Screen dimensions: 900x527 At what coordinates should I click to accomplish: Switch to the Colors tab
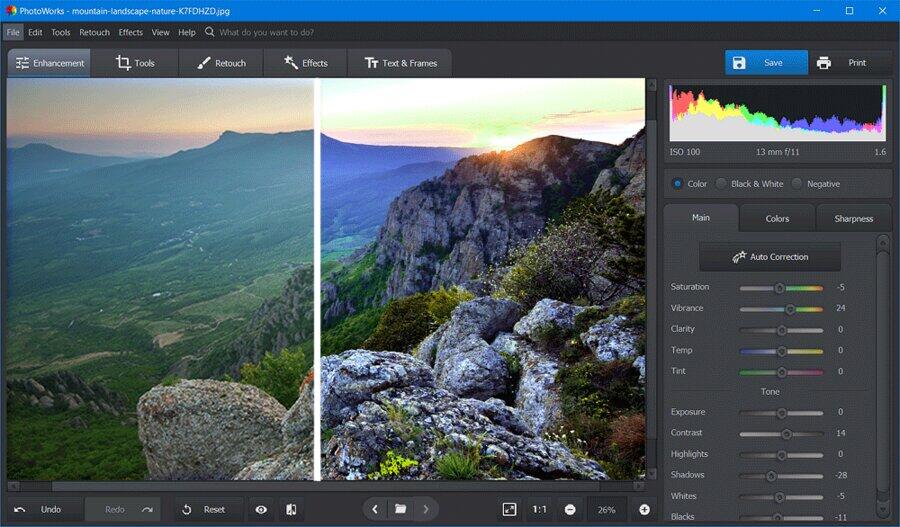tap(777, 218)
